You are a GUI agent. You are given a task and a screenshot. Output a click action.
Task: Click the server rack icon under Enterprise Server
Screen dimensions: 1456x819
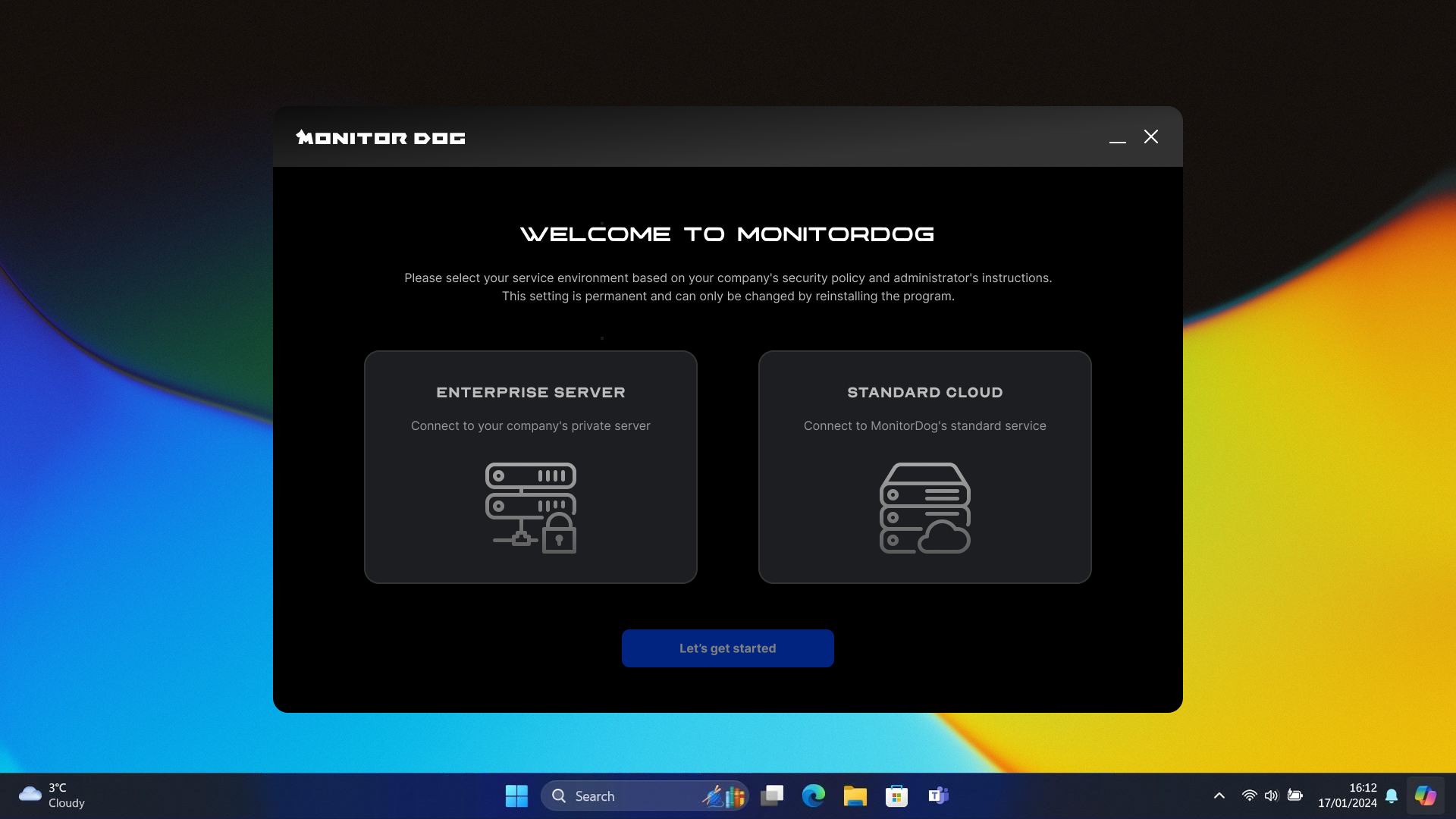(530, 508)
